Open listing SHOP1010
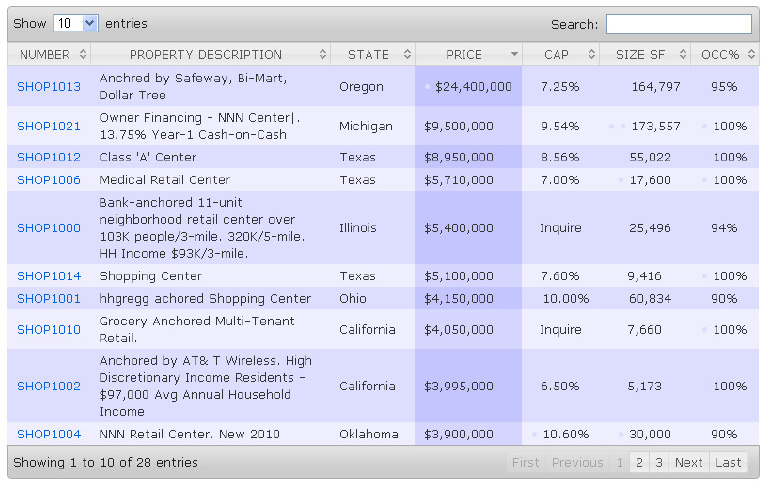Viewport: 764px width, 484px height. 49,330
